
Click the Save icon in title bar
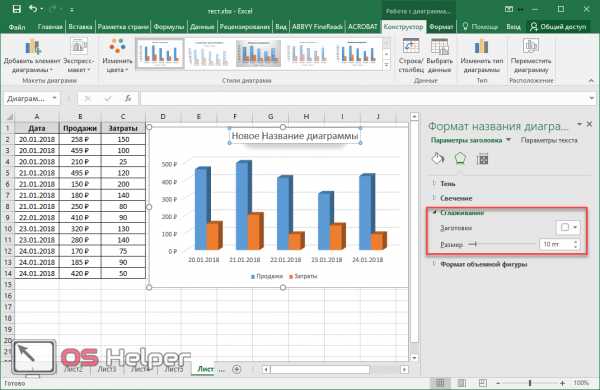click(x=16, y=9)
